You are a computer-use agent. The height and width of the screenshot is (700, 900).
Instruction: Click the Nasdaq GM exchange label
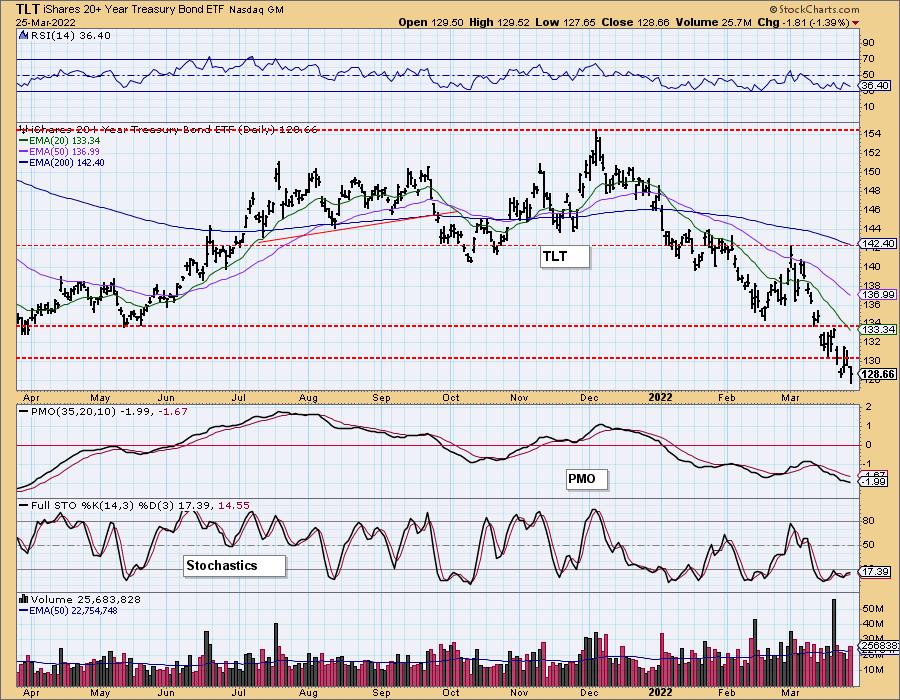257,10
